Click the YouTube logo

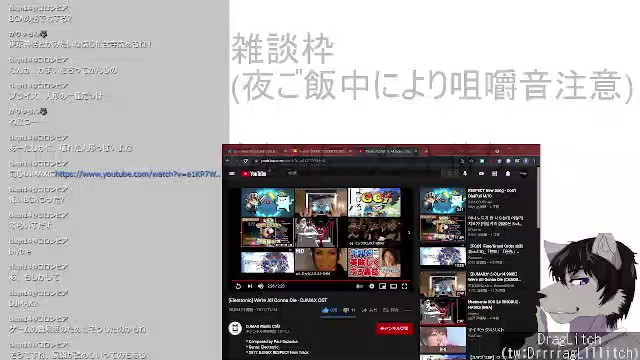254,173
